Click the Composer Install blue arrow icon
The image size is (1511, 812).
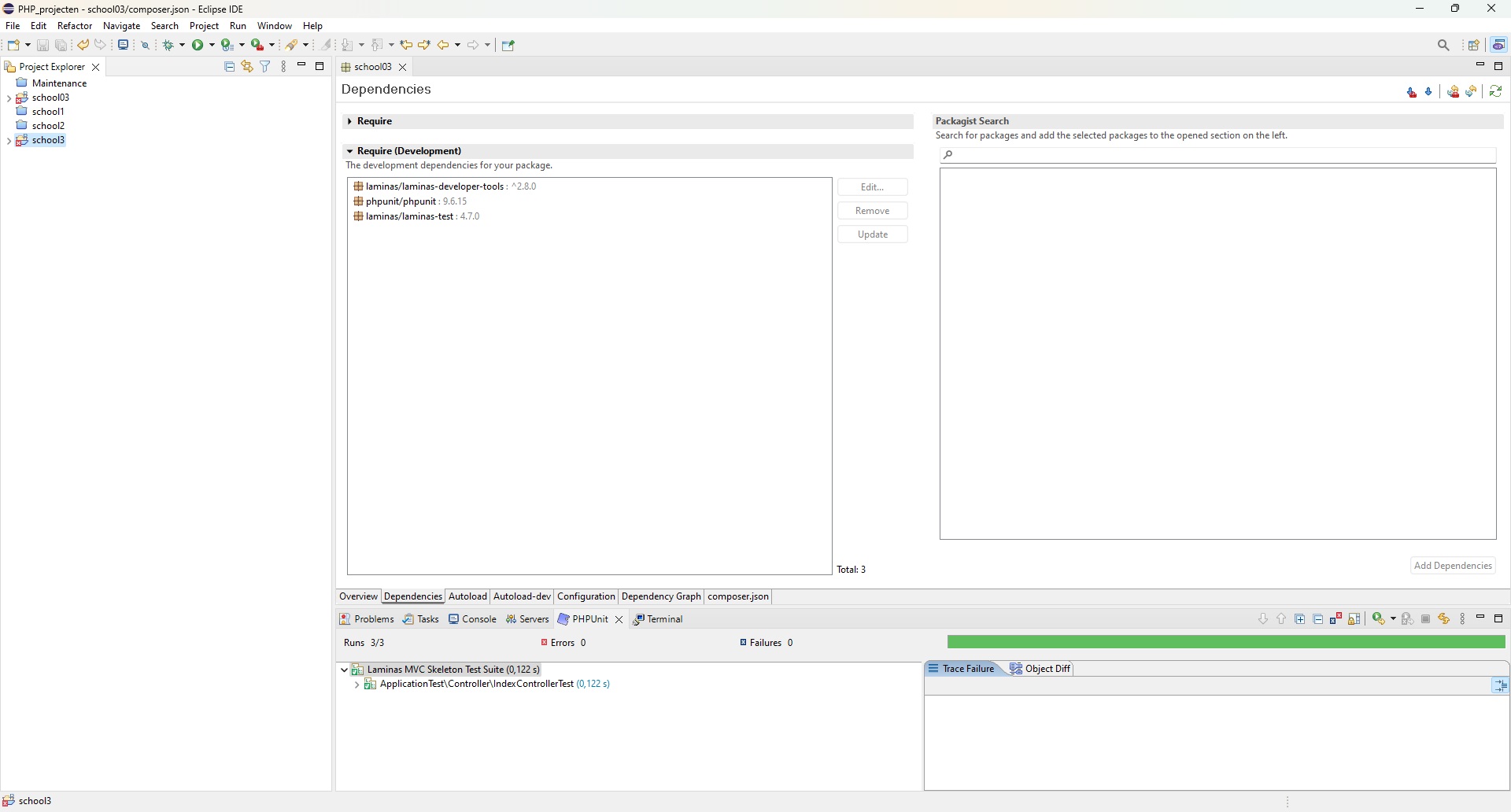pos(1430,92)
